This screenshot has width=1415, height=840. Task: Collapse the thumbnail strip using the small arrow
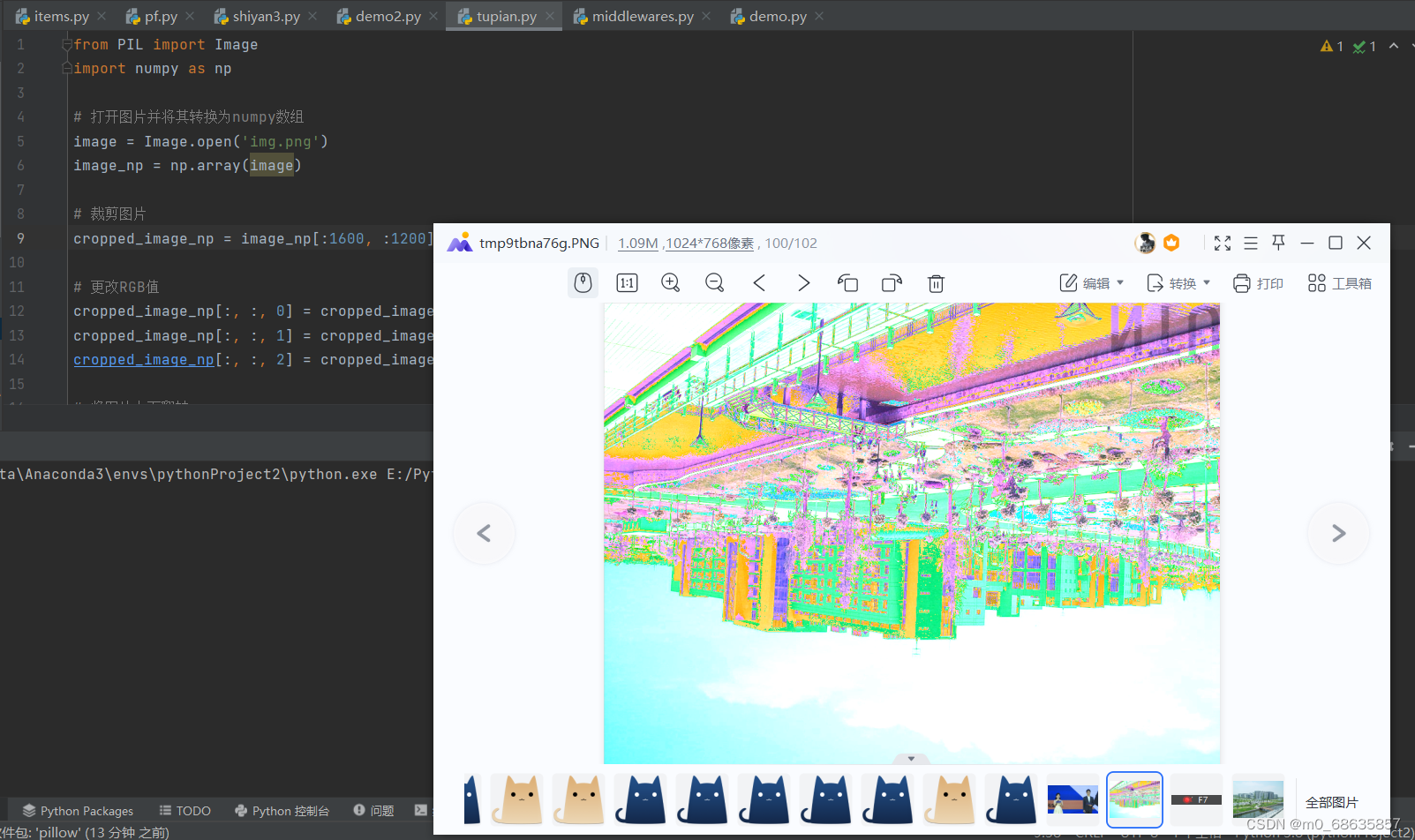click(911, 759)
